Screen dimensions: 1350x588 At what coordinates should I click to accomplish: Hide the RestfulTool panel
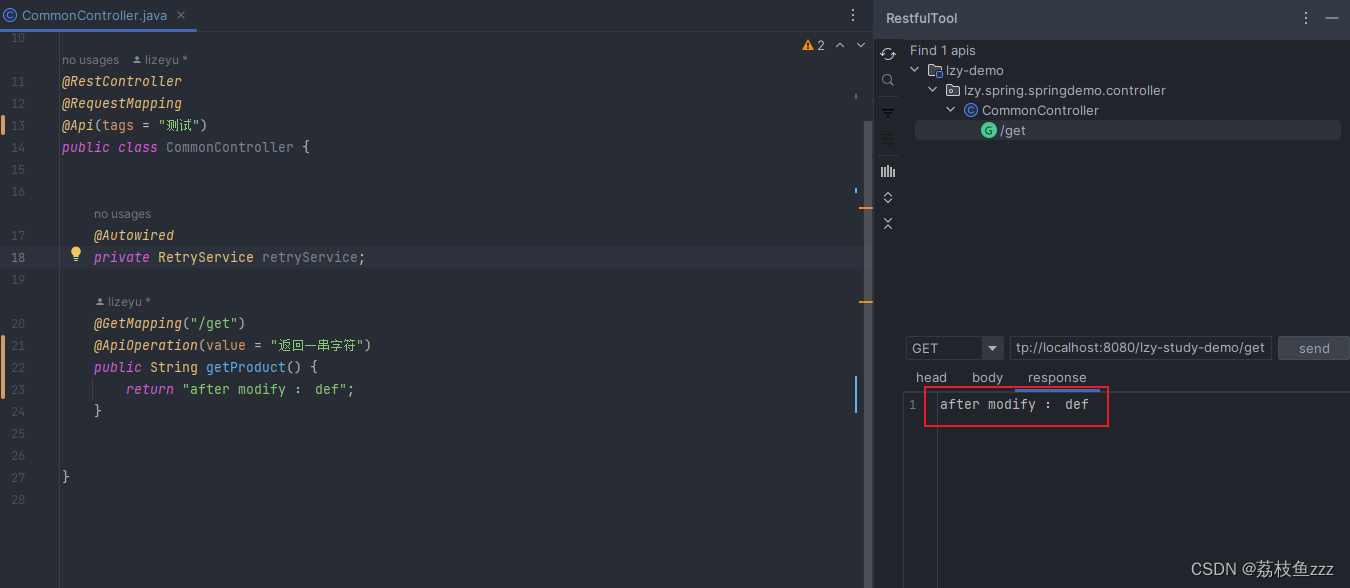coord(1332,18)
